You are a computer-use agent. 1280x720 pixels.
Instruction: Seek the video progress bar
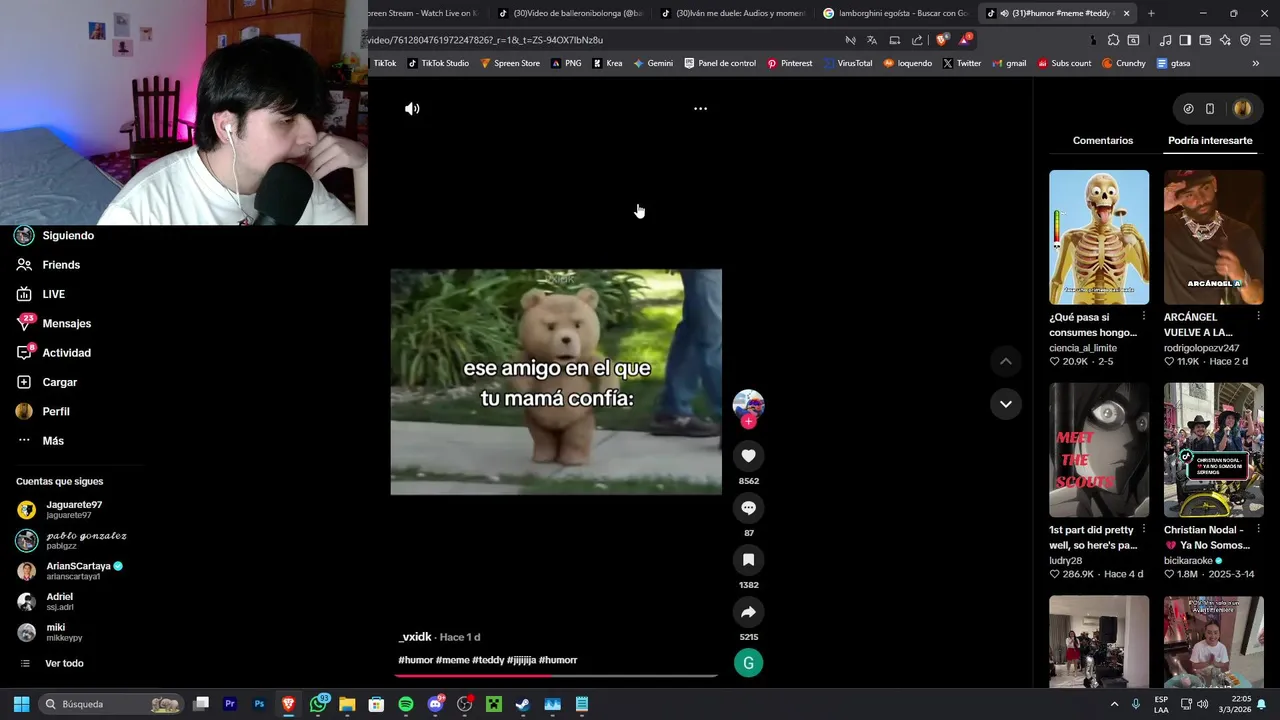tap(556, 676)
